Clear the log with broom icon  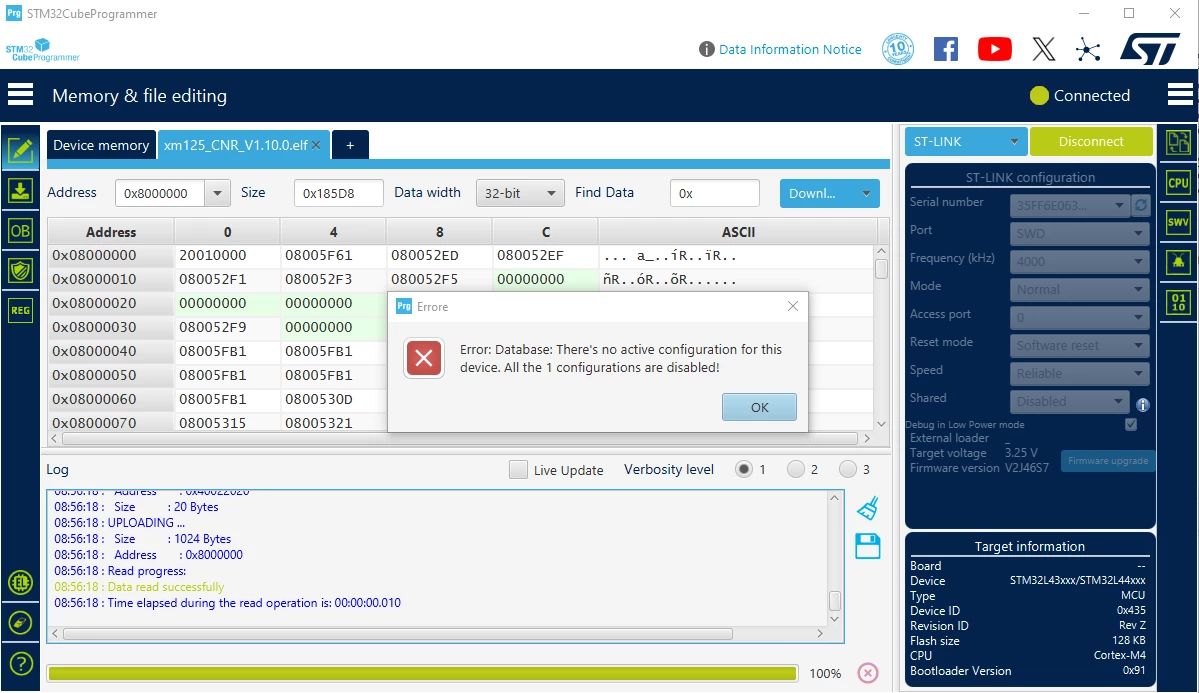point(868,508)
